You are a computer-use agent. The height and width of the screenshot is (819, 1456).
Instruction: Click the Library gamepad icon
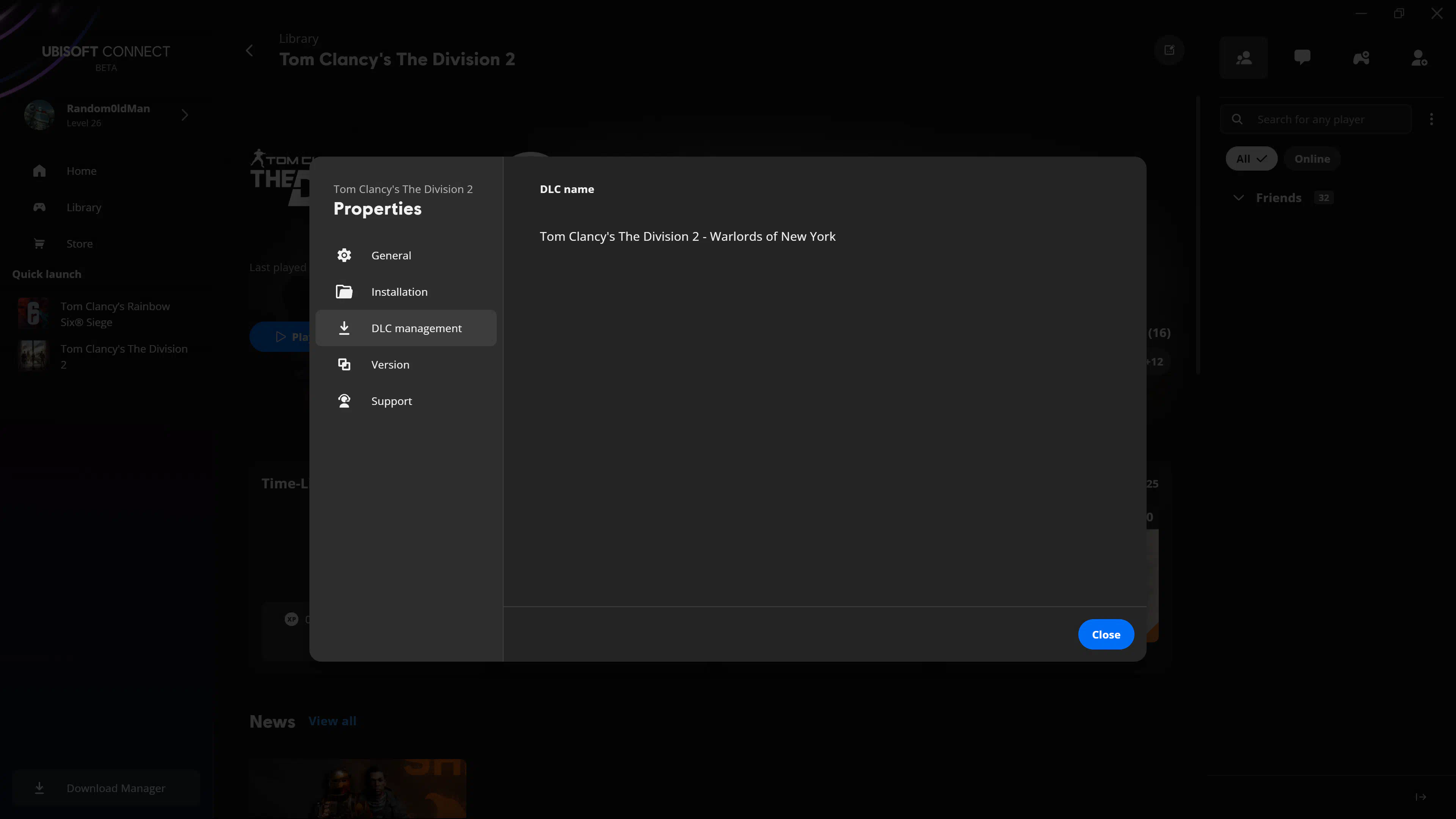coord(39,207)
